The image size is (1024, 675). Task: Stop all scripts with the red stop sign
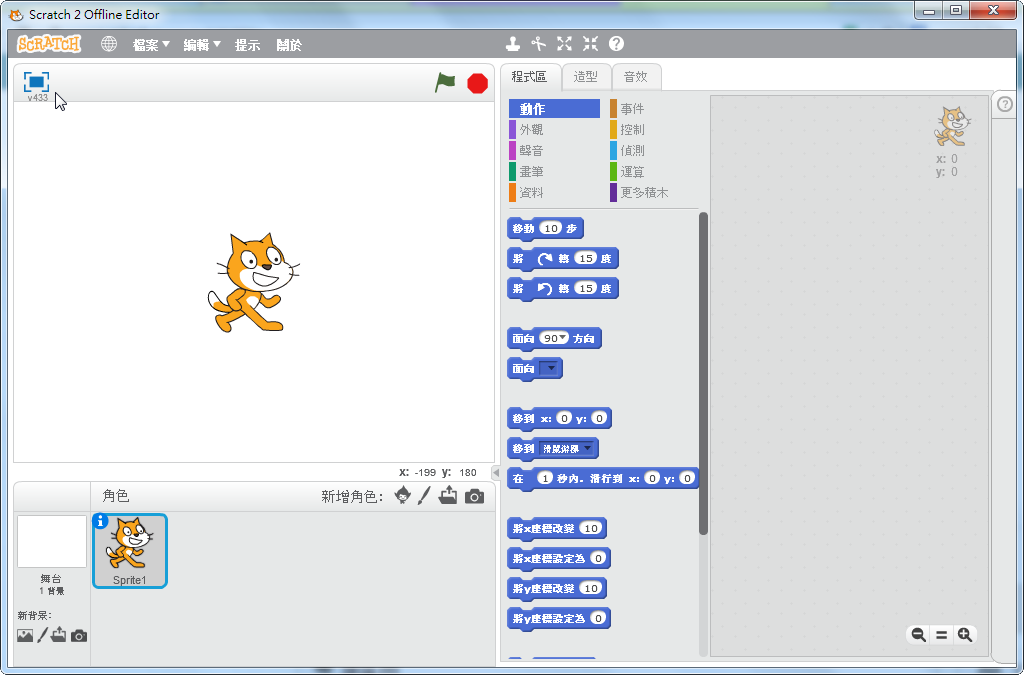477,84
